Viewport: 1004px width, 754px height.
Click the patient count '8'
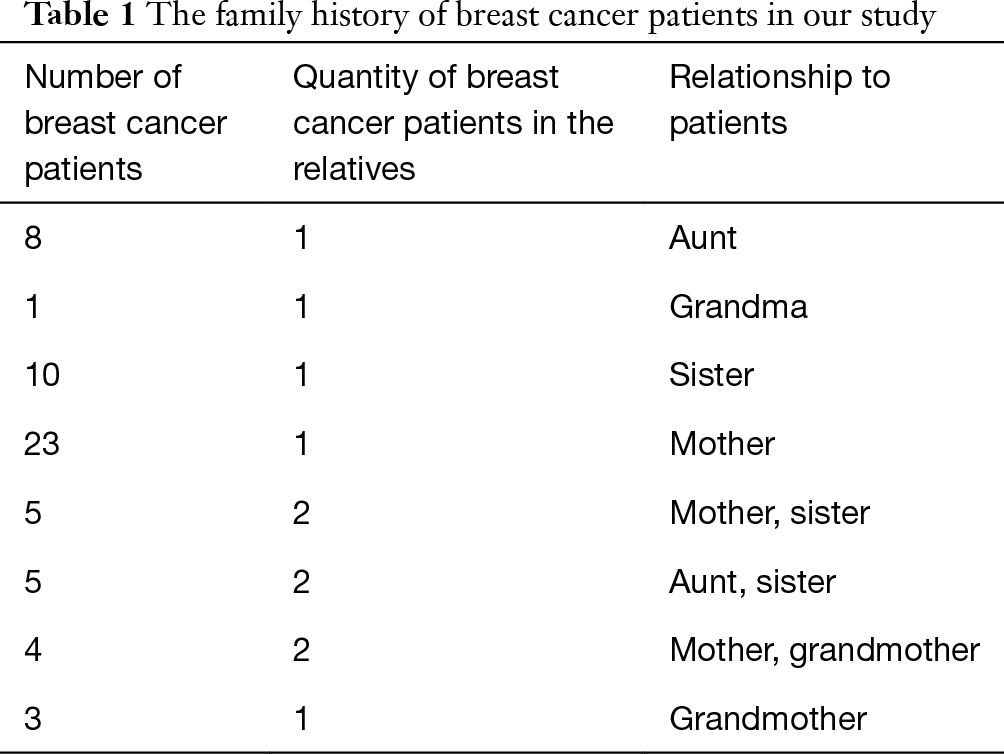pyautogui.click(x=33, y=238)
